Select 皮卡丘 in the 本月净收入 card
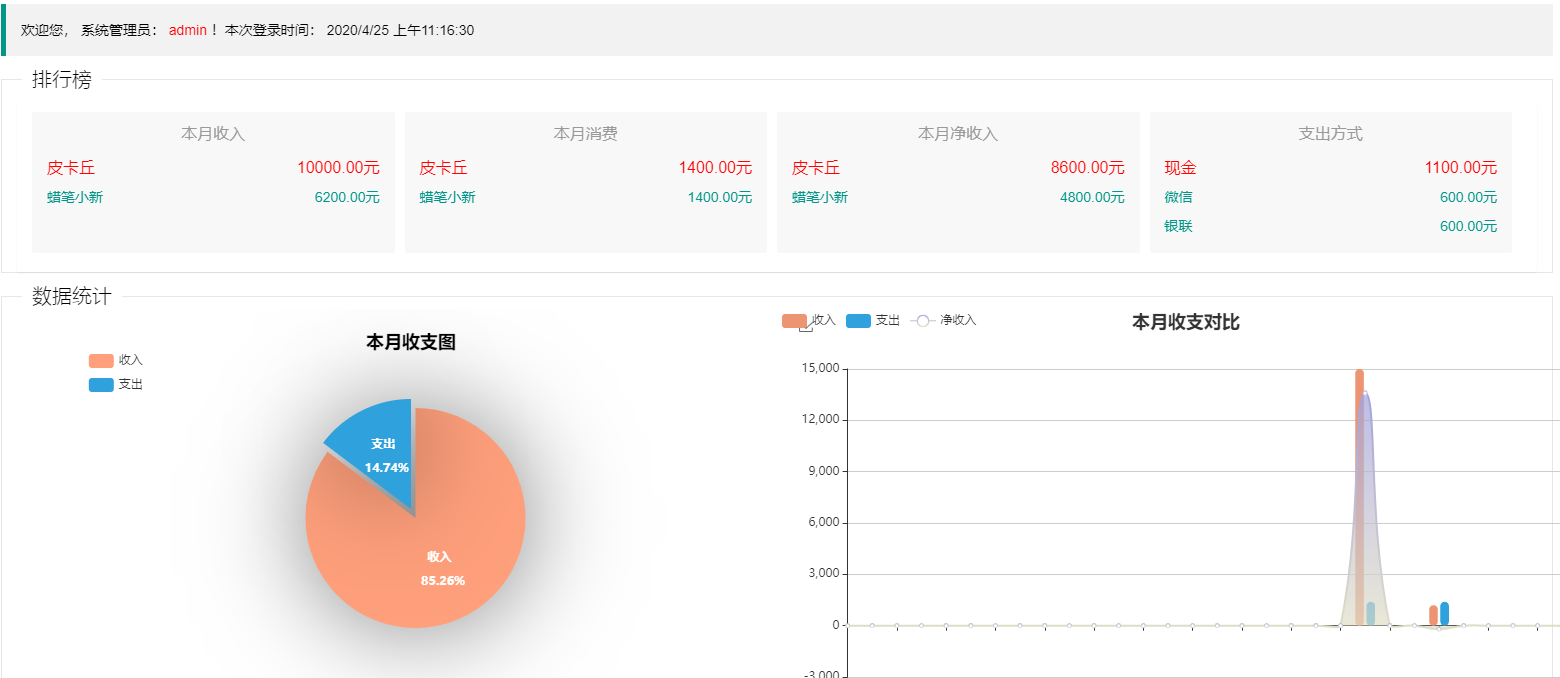 click(816, 168)
